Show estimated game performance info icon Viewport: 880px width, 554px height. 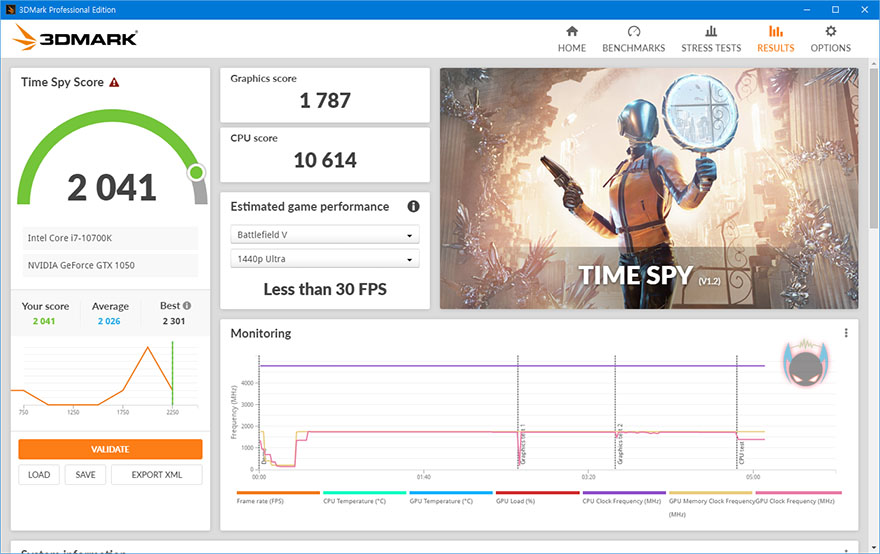click(x=413, y=207)
